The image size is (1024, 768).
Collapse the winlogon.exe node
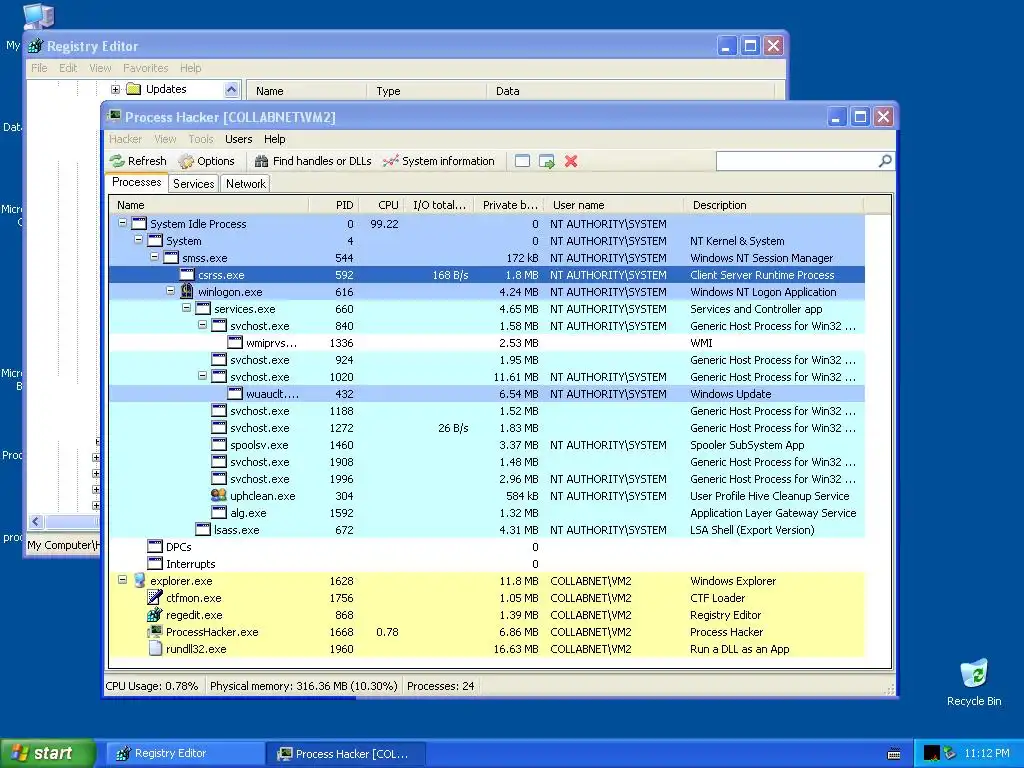[x=170, y=291]
